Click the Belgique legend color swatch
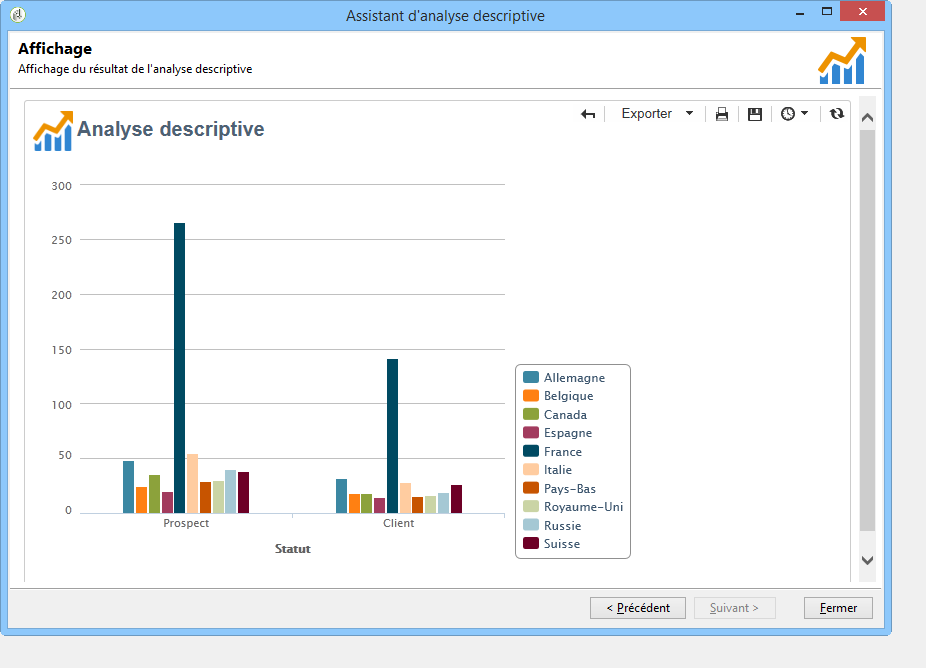This screenshot has width=926, height=668. click(531, 395)
